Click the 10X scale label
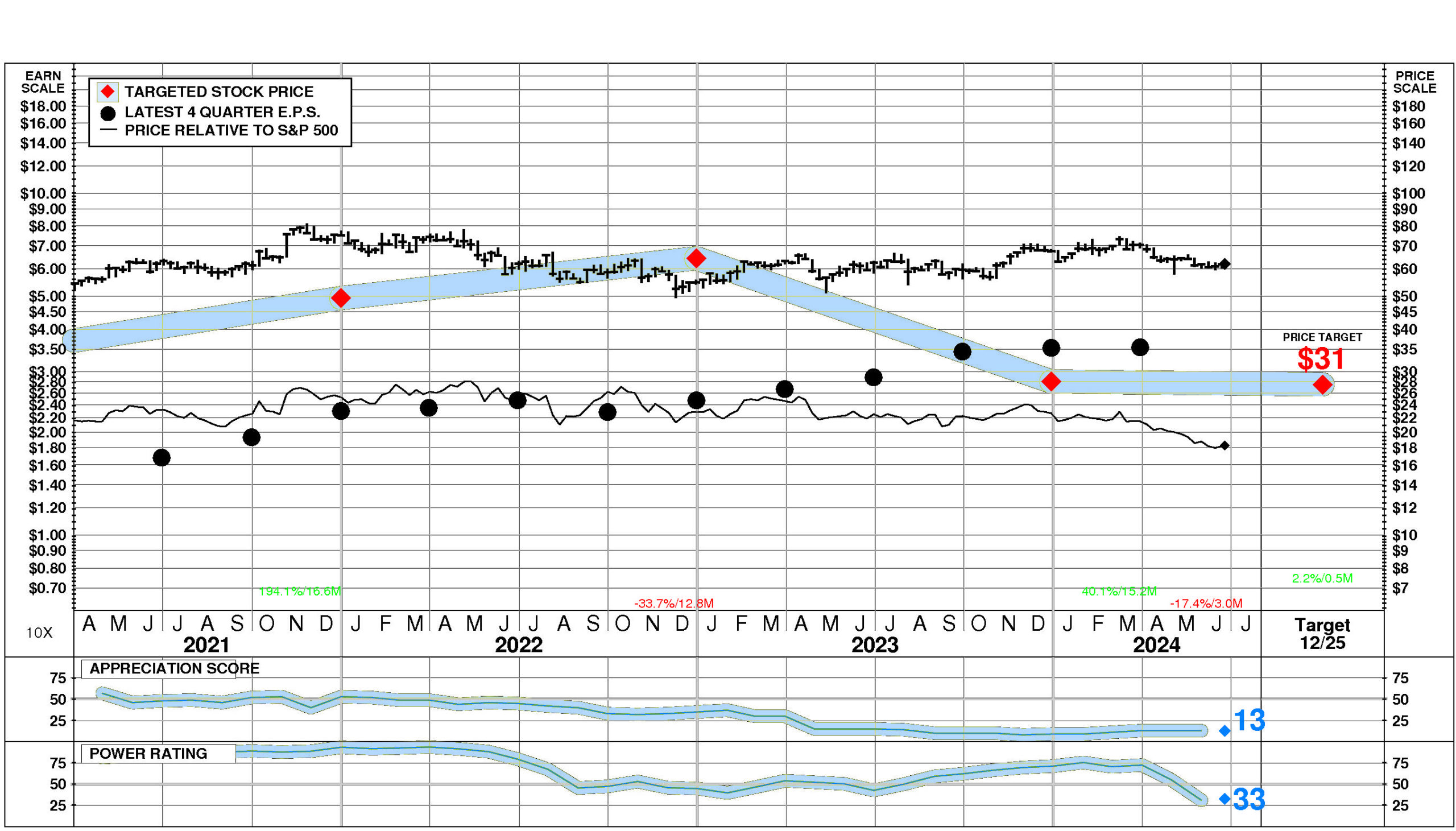Viewport: 1456px width, 831px height. (39, 633)
